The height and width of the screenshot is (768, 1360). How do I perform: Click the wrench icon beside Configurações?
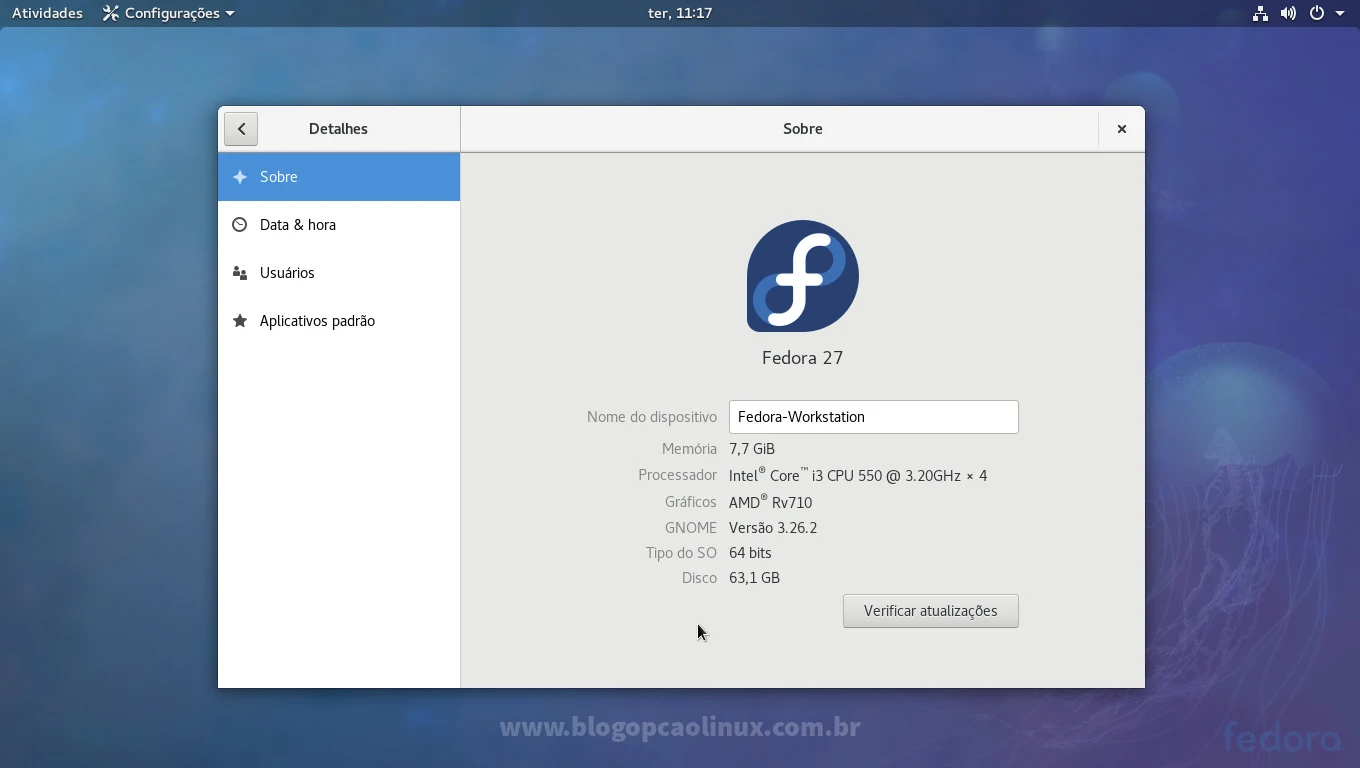[x=109, y=13]
